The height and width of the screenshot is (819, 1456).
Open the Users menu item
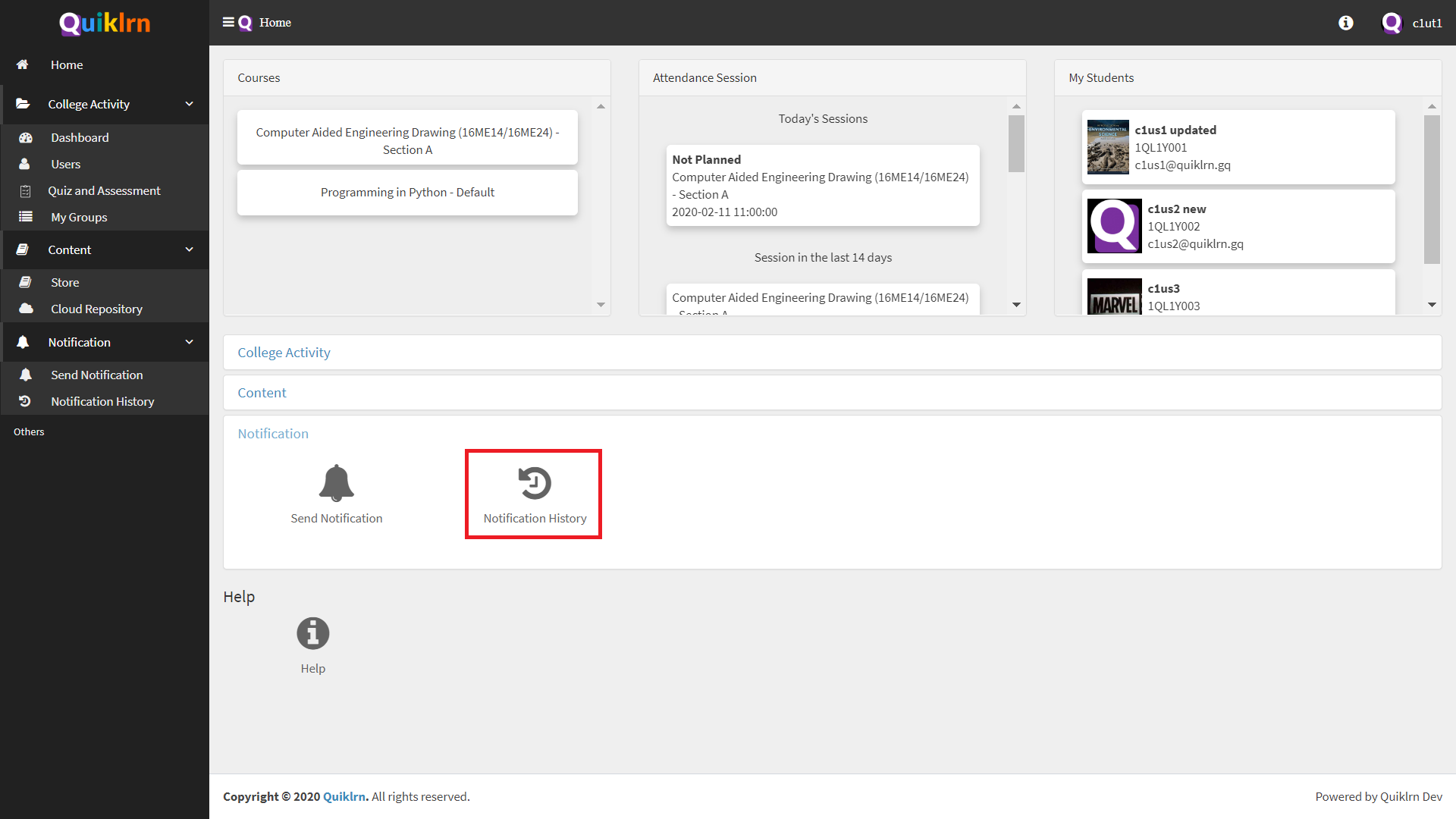(64, 163)
